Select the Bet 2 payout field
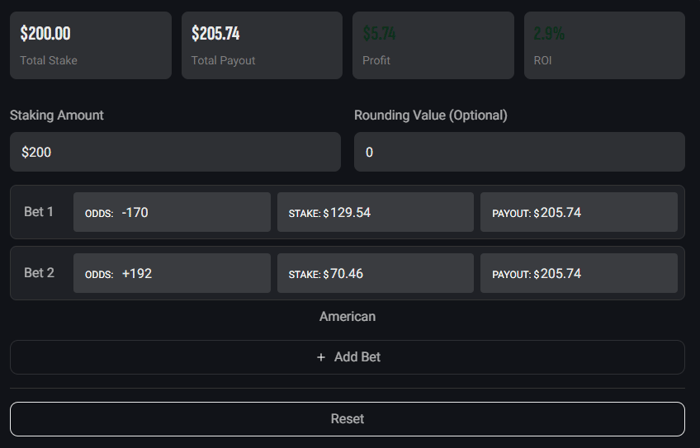This screenshot has height=448, width=700. (x=579, y=273)
